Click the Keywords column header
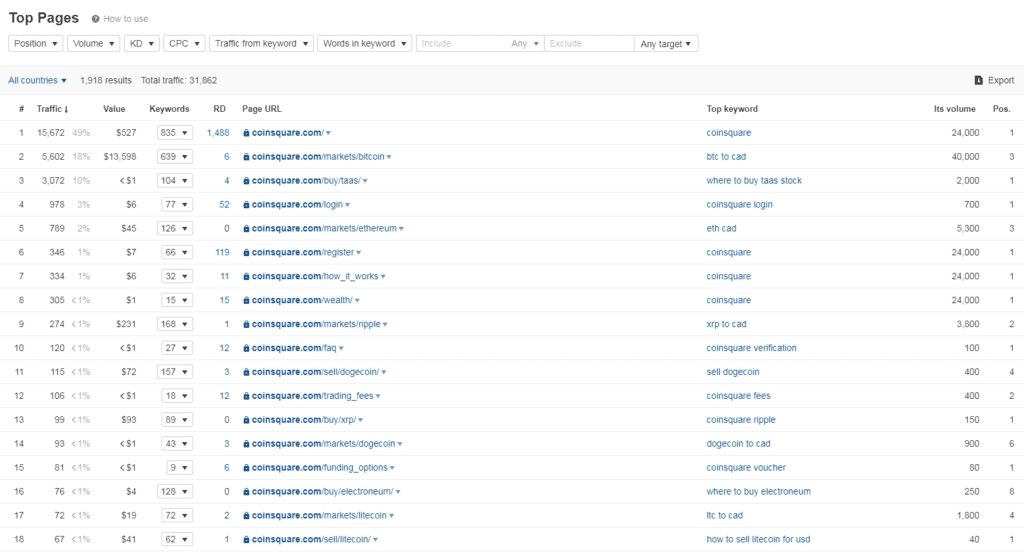The height and width of the screenshot is (554, 1024). click(x=169, y=109)
